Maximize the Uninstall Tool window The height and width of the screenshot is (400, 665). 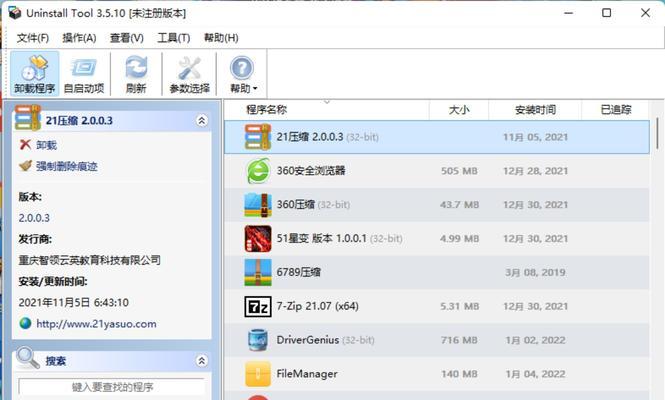606,13
